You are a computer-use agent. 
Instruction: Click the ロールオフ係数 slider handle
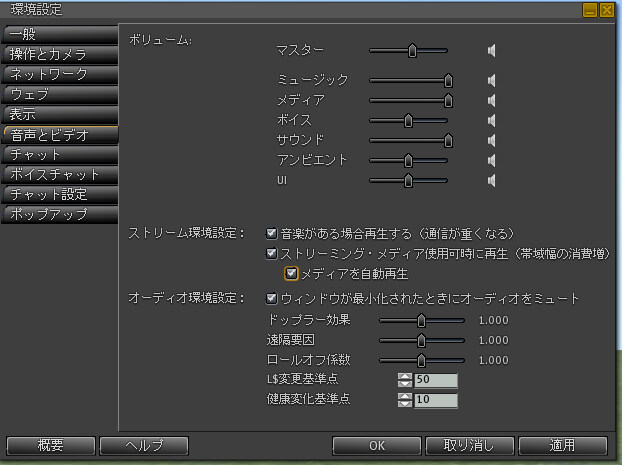point(421,360)
